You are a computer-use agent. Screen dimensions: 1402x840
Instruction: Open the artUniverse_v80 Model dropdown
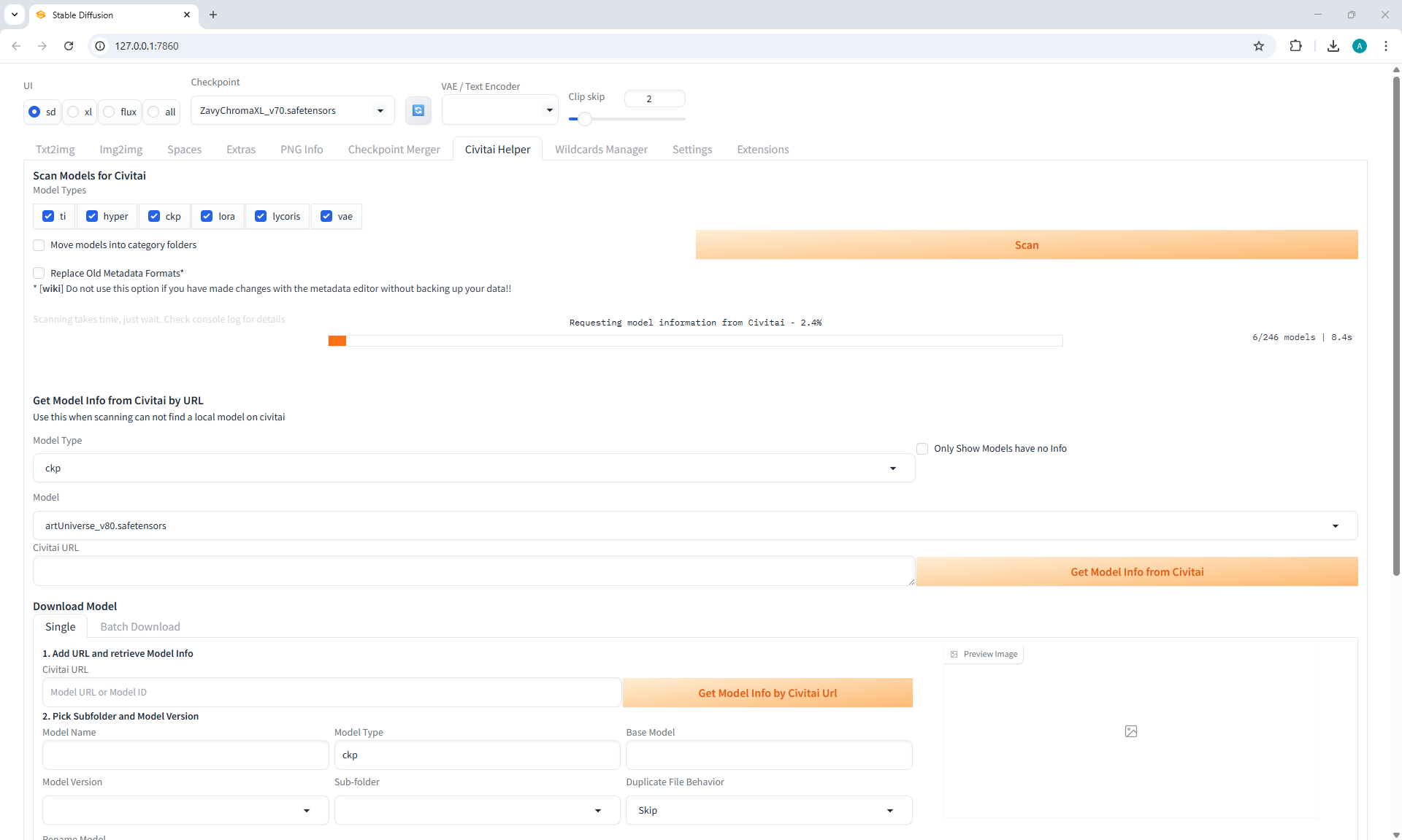pyautogui.click(x=1335, y=525)
